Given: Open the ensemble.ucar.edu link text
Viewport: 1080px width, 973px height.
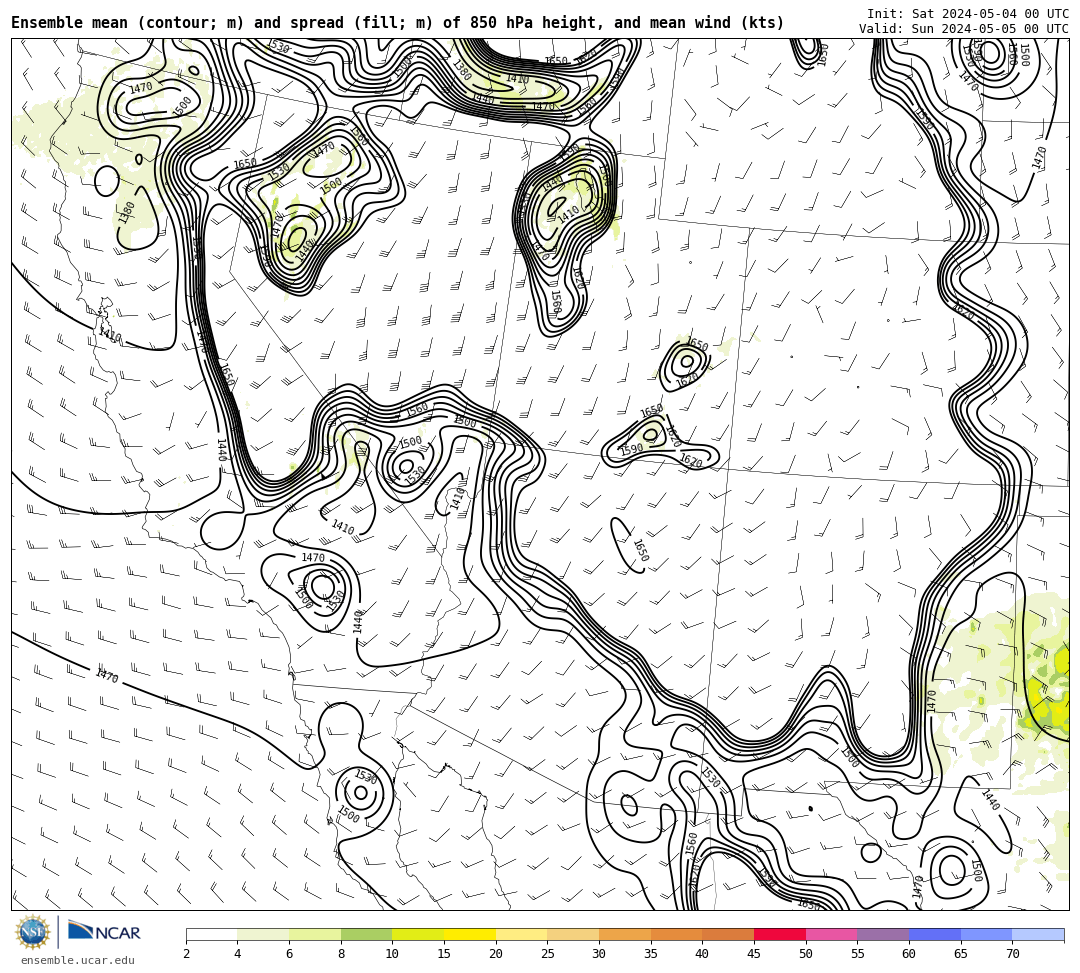Looking at the screenshot, I should (x=78, y=960).
